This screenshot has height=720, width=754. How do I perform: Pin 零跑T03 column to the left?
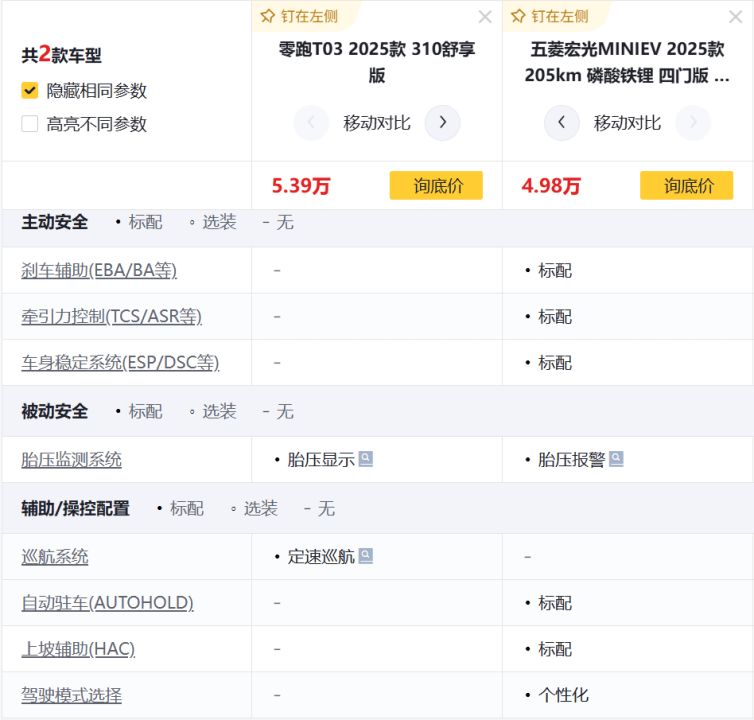(x=299, y=16)
